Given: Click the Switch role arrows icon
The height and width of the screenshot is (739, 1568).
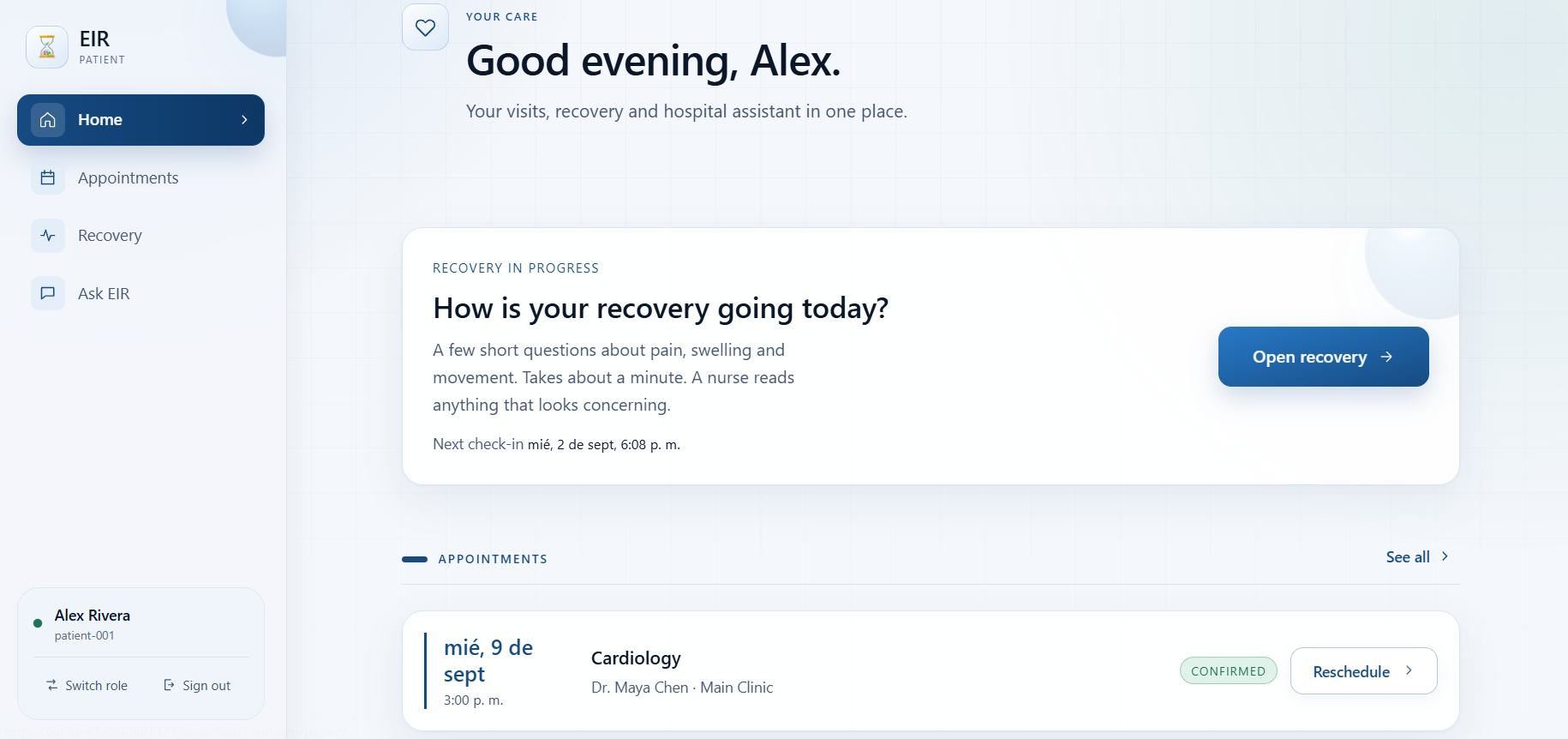Looking at the screenshot, I should (x=52, y=685).
